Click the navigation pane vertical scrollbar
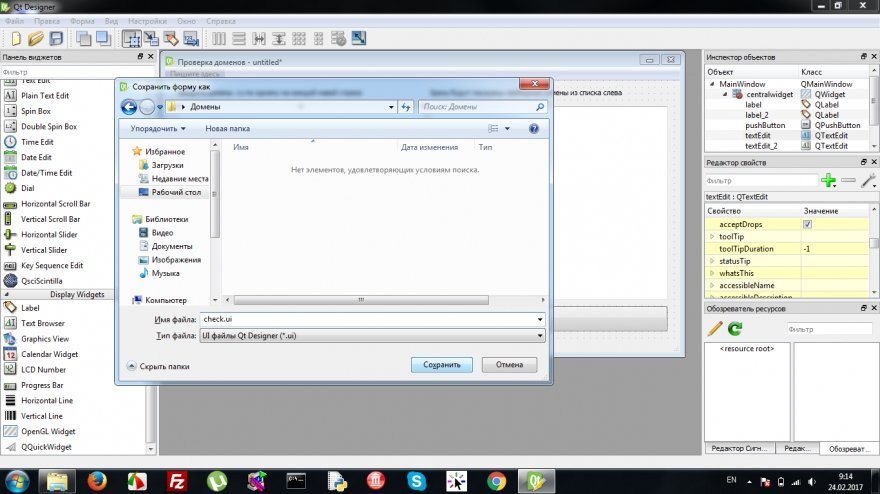Screen dimensions: 880x494 pos(215,194)
